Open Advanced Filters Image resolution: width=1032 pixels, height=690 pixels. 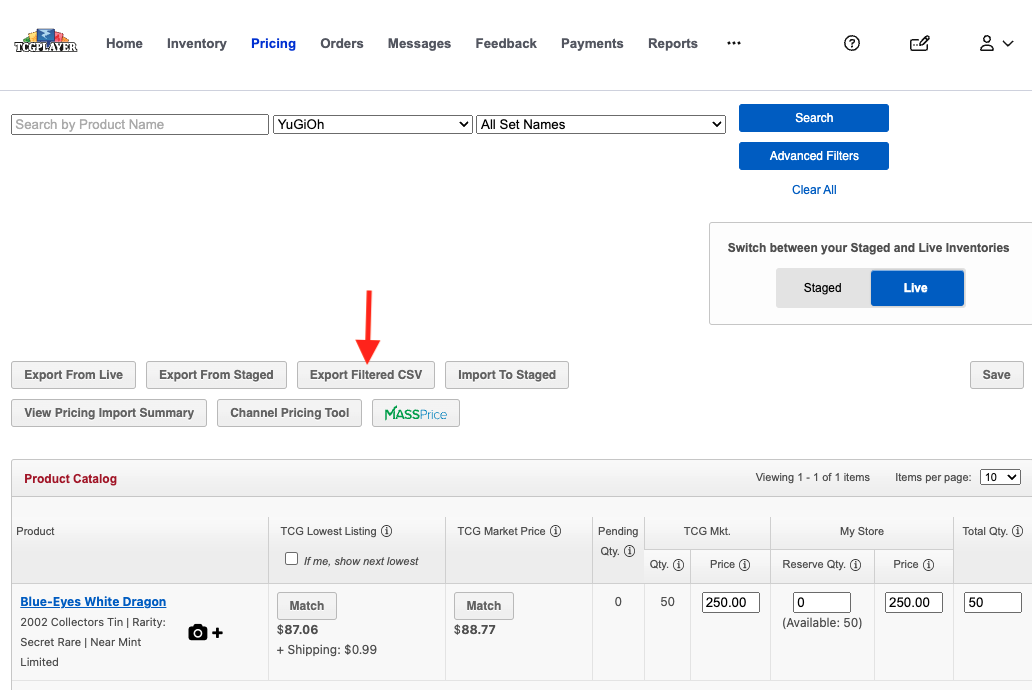(x=814, y=156)
